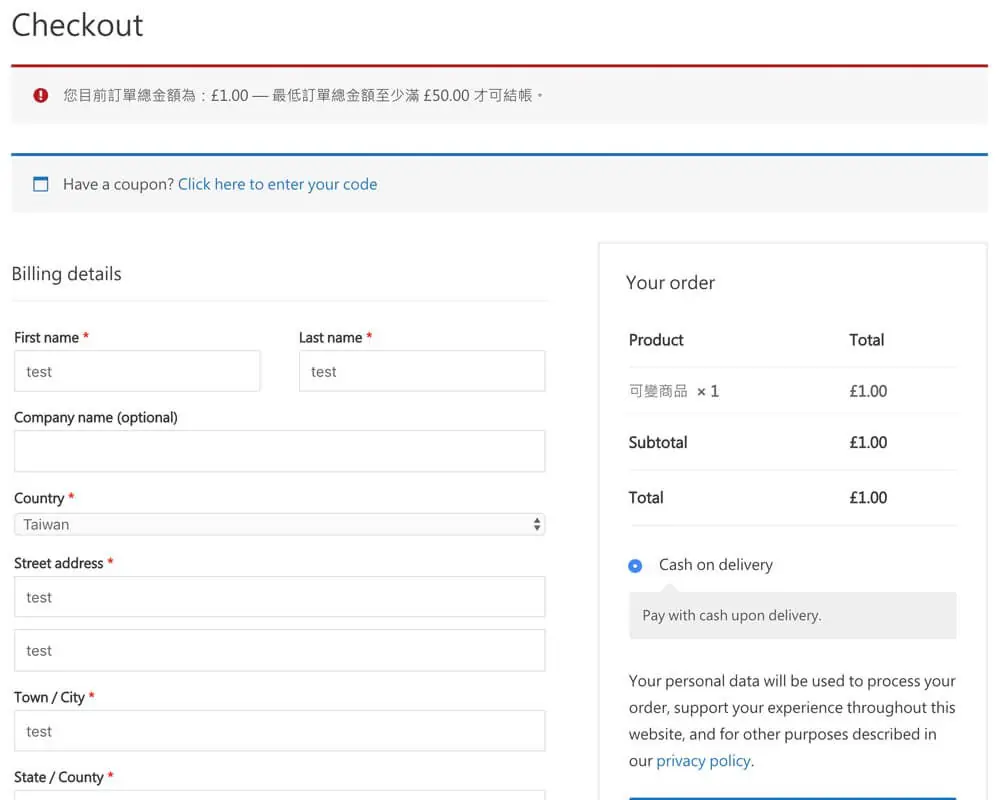Select the Cash on delivery radio button
The image size is (1000, 800).
pyautogui.click(x=635, y=566)
